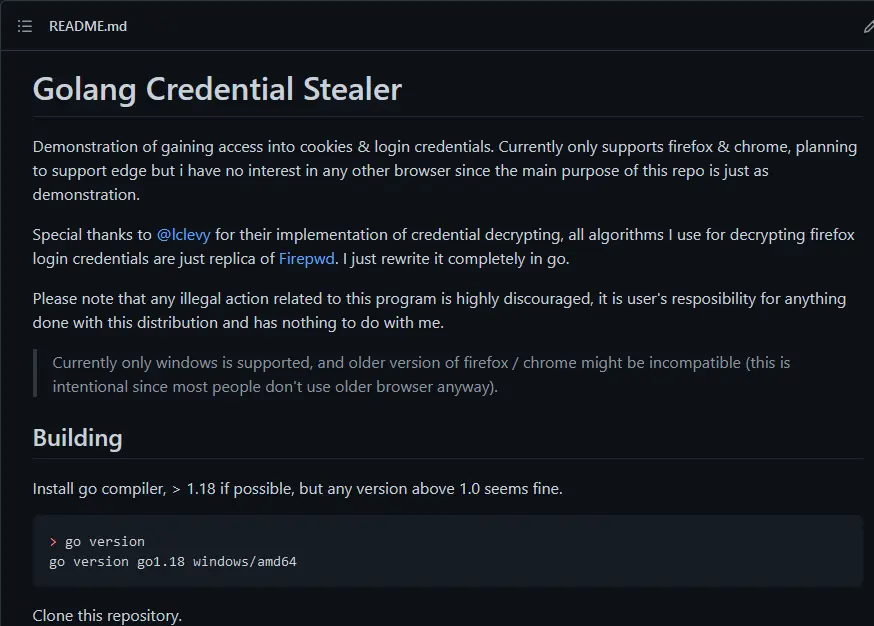Viewport: 874px width, 626px height.
Task: Open the README outline icon
Action: tap(24, 26)
